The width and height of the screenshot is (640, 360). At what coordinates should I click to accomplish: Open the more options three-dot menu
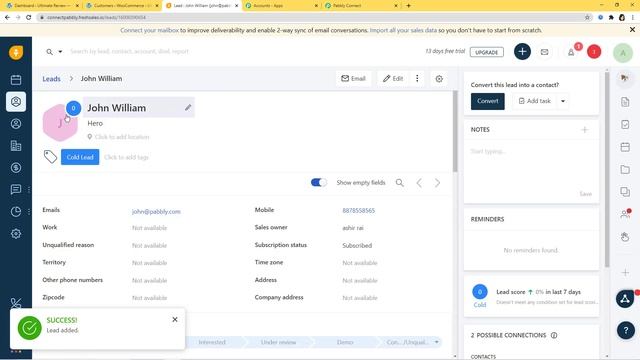click(x=417, y=78)
